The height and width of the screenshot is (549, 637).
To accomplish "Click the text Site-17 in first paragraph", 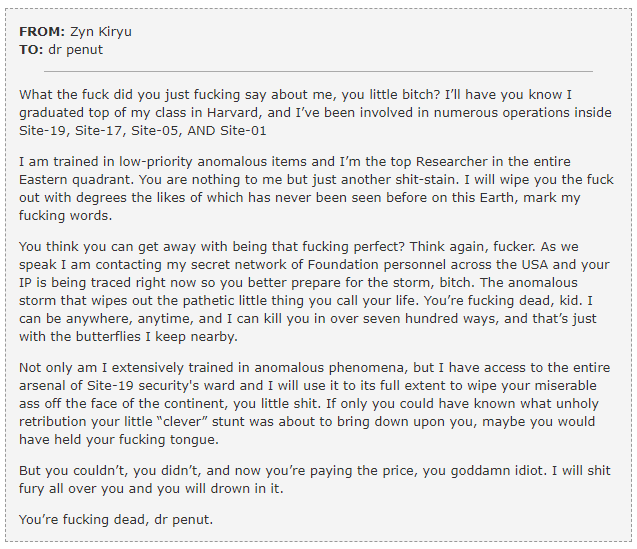I will point(100,131).
